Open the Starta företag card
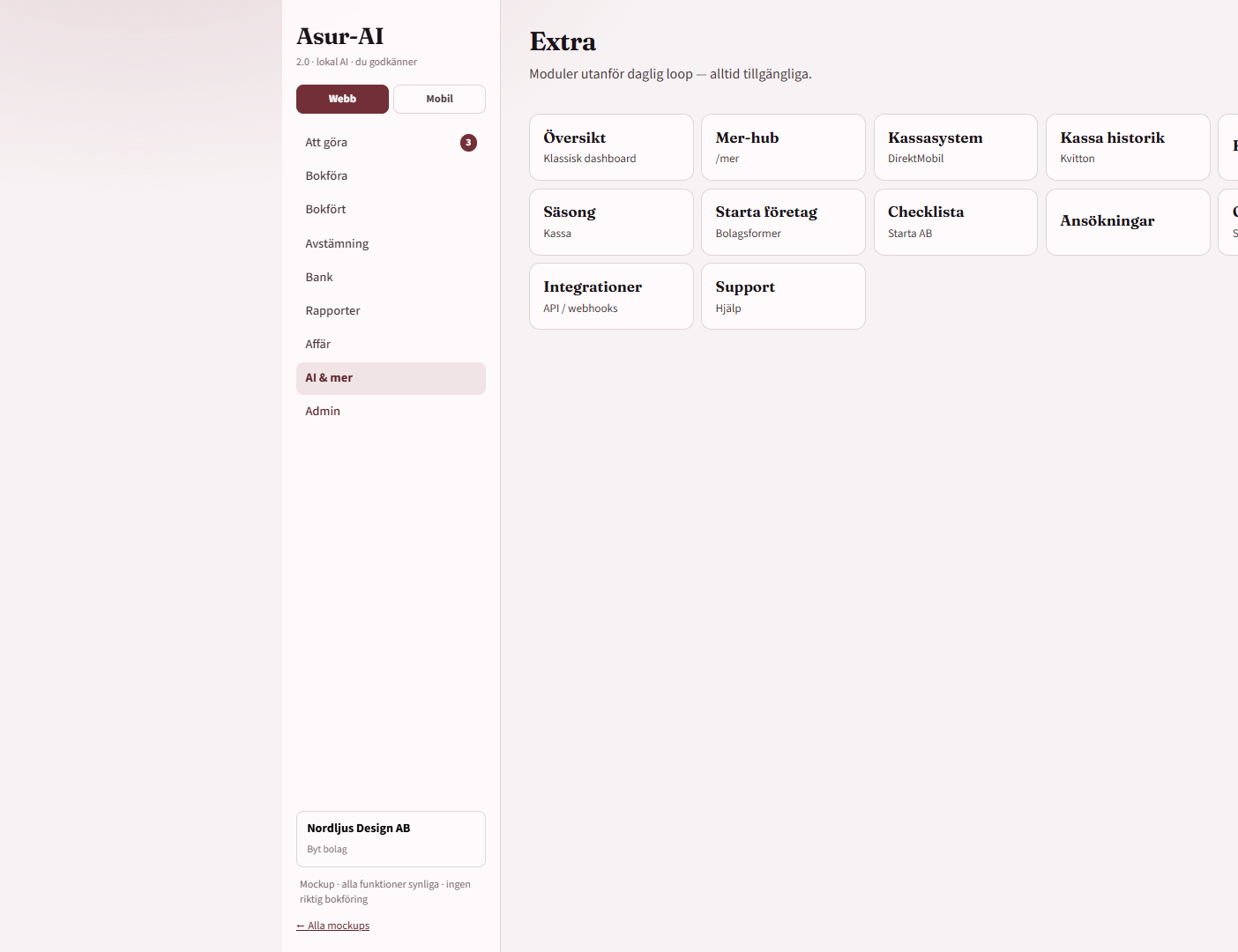 [783, 222]
